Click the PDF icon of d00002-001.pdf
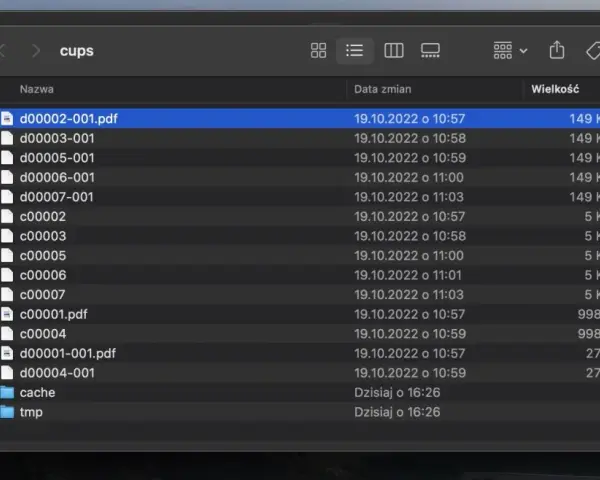Viewport: 600px width, 480px height. click(x=7, y=118)
